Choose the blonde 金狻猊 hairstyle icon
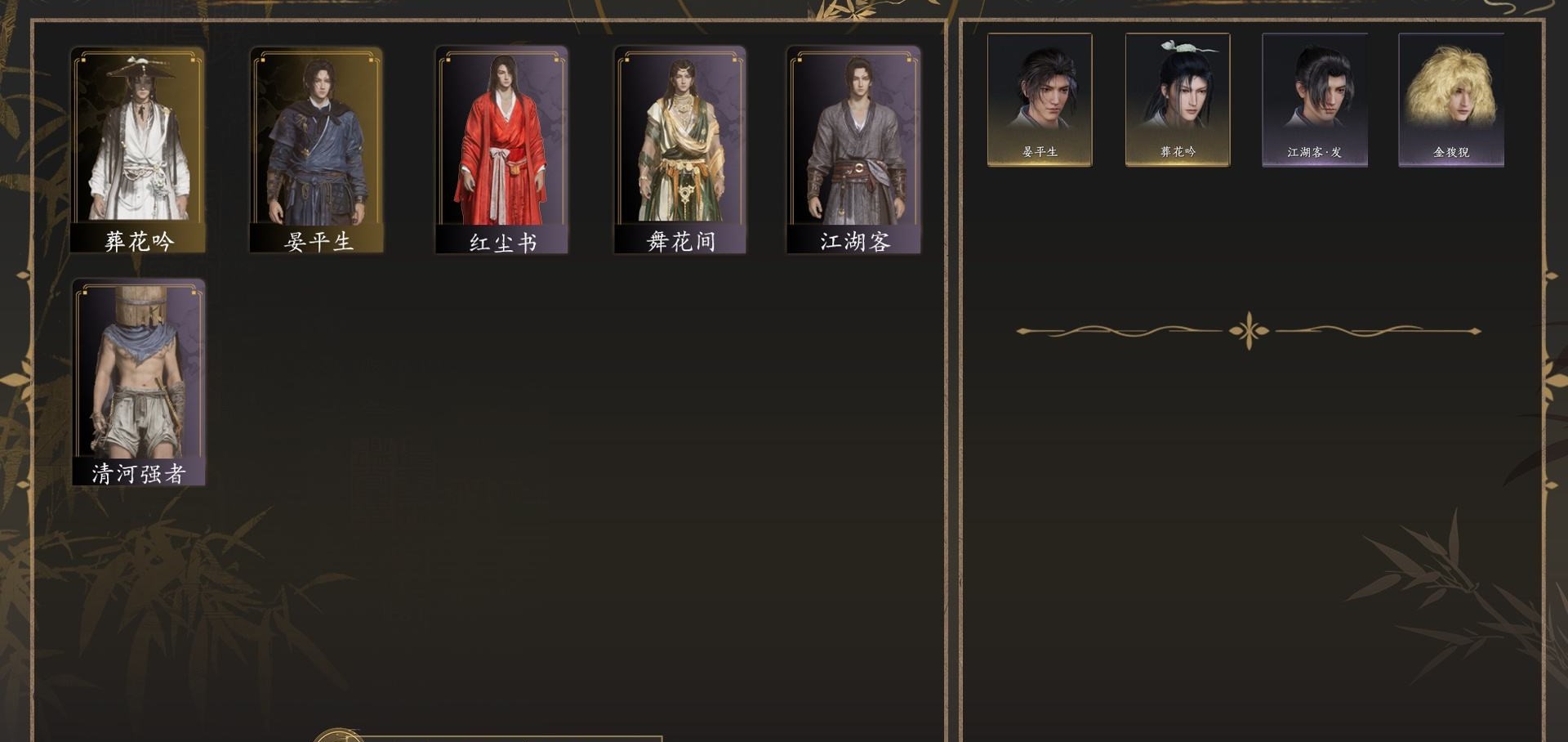Screen dimensions: 1568x742 click(1451, 100)
